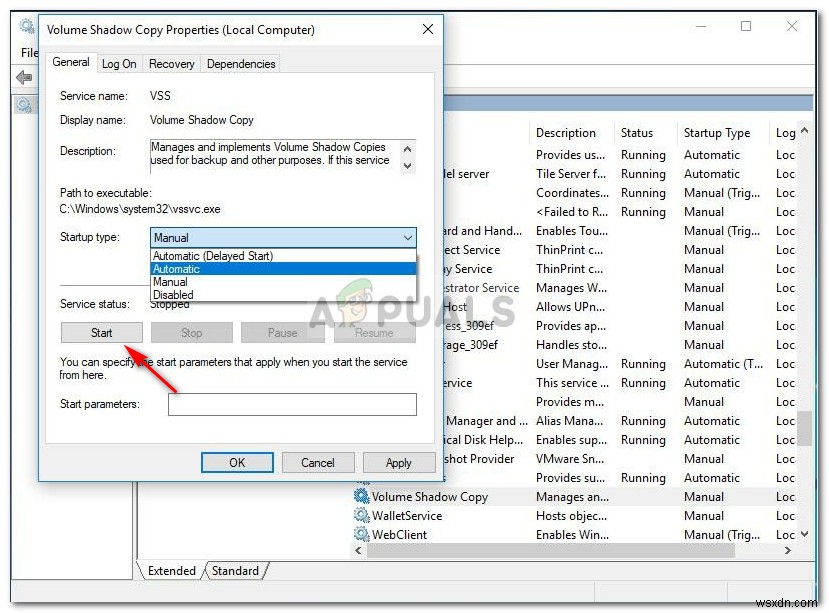Image resolution: width=829 pixels, height=613 pixels.
Task: Click the Start service button
Action: 102,333
